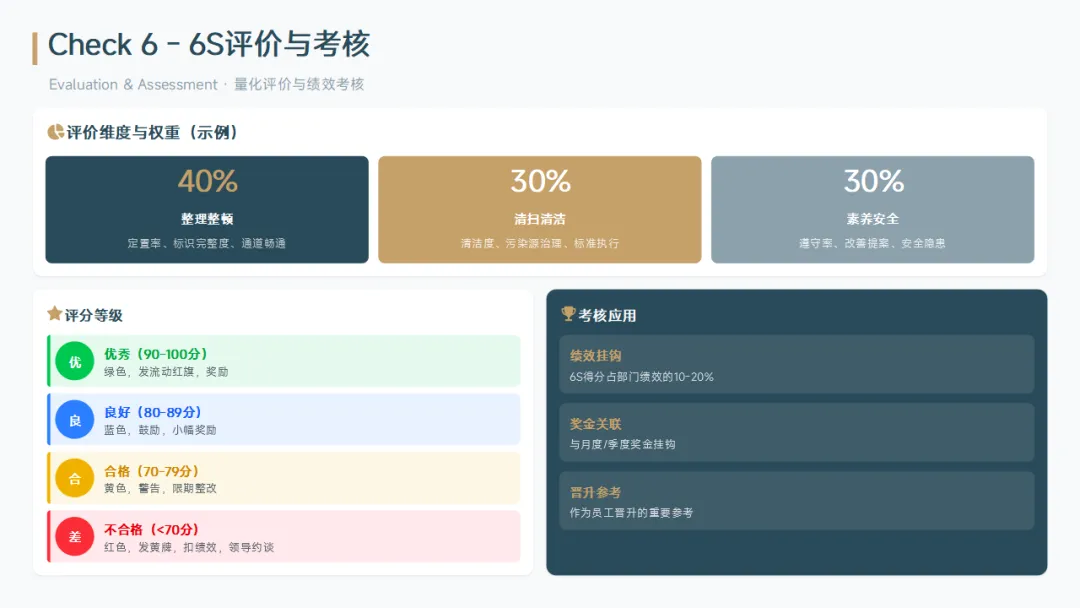Select the red 差 circle badge
The width and height of the screenshot is (1080, 608).
coord(75,536)
